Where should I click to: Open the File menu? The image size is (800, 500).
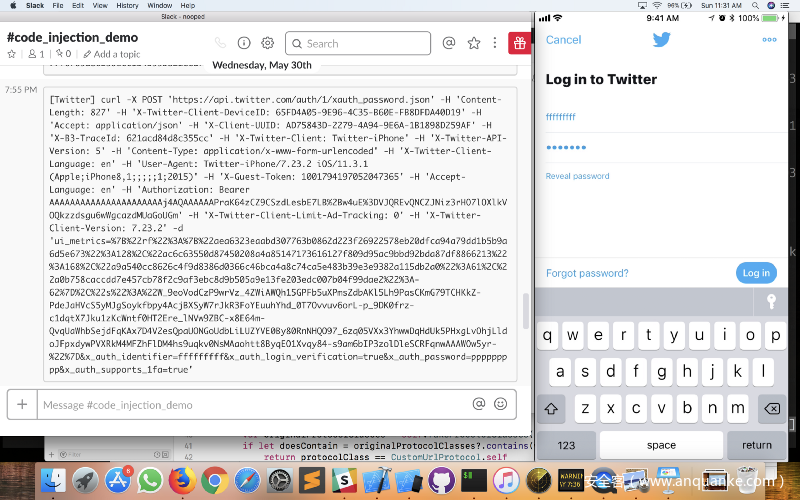pyautogui.click(x=58, y=5)
